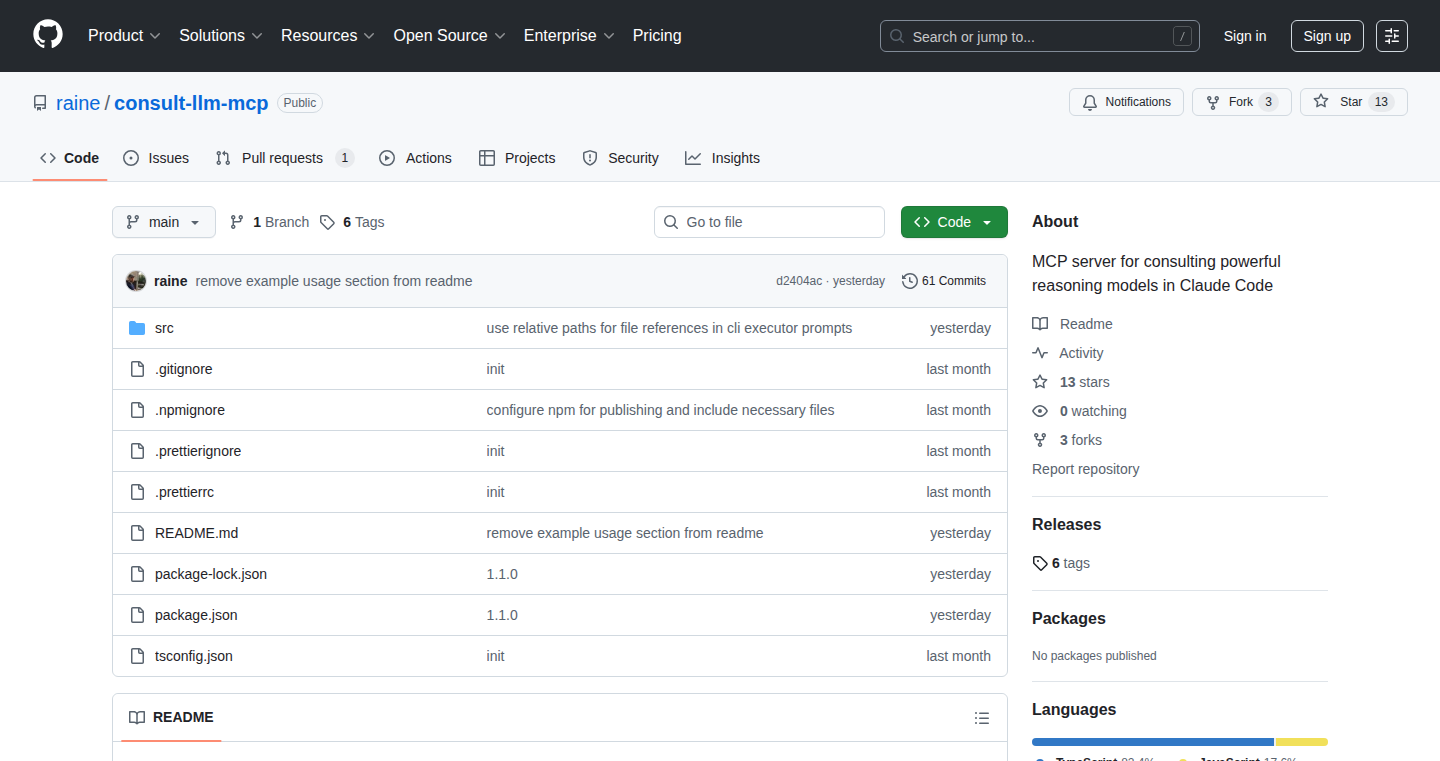Expand the Solutions menu
This screenshot has height=761, width=1440.
tap(221, 36)
